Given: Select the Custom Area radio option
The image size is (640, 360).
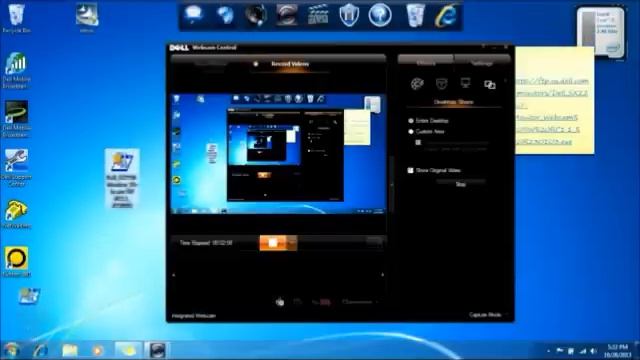Looking at the screenshot, I should coord(411,132).
